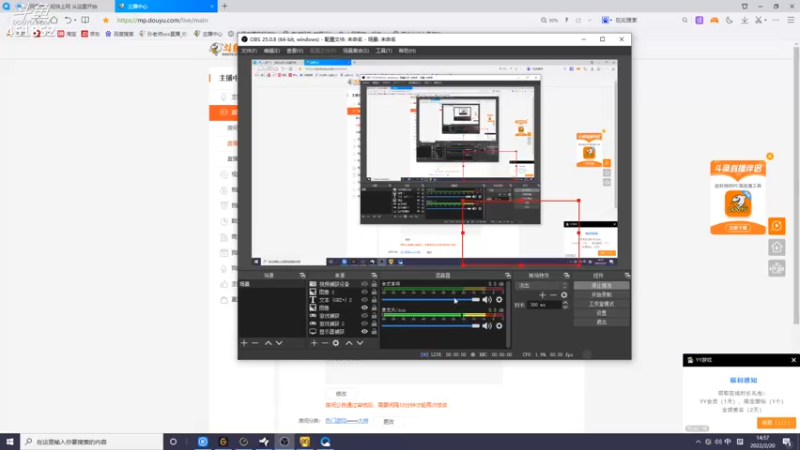
Task: Increase transition duration with up arrow
Action: (x=565, y=303)
